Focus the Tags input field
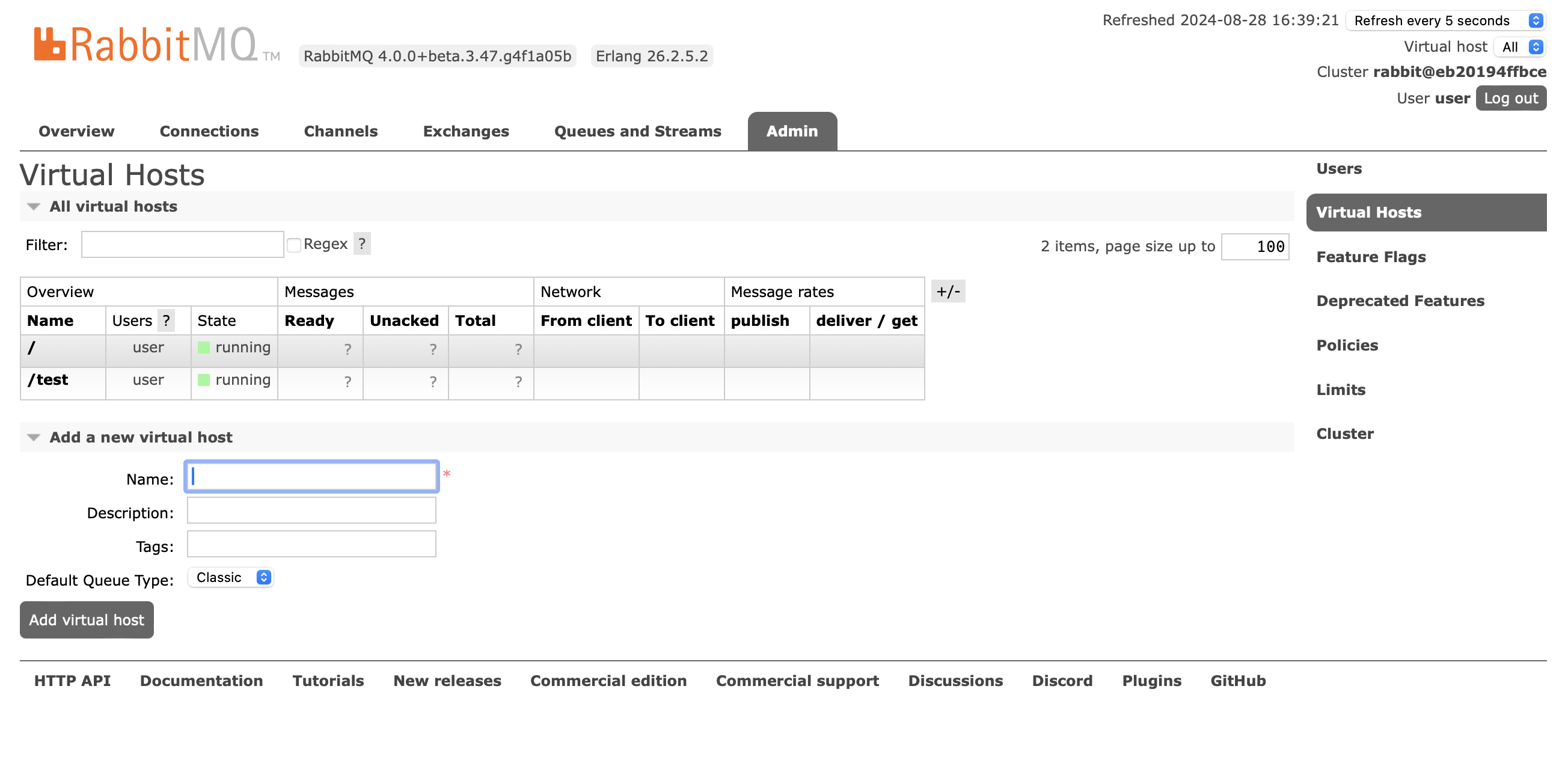The image size is (1568, 778). point(311,544)
